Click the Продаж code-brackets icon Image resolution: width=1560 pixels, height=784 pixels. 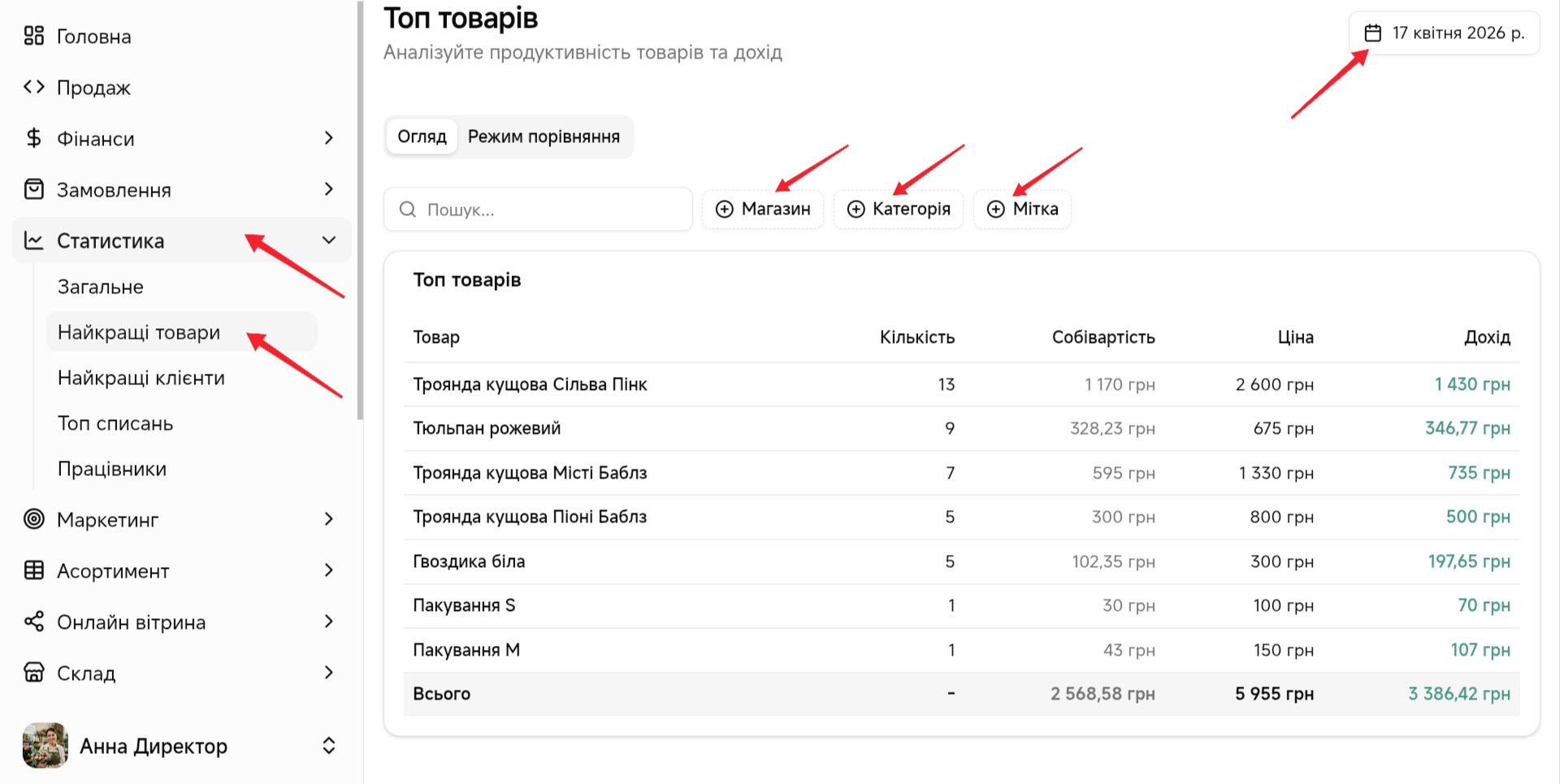pos(33,87)
